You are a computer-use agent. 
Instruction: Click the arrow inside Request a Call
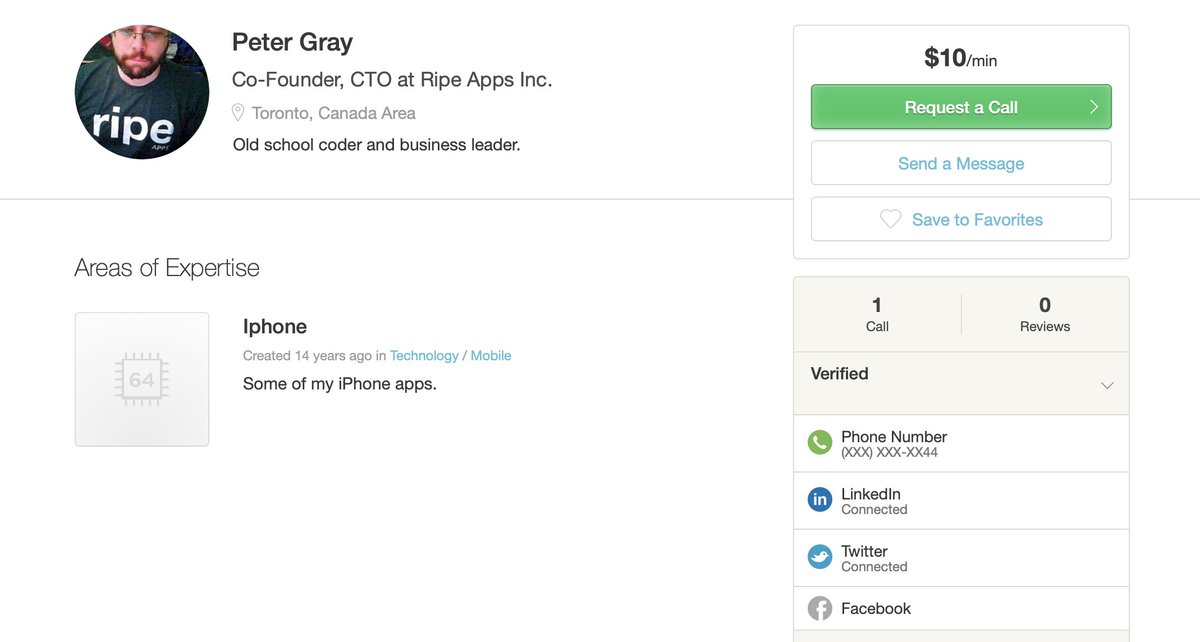(x=1093, y=107)
